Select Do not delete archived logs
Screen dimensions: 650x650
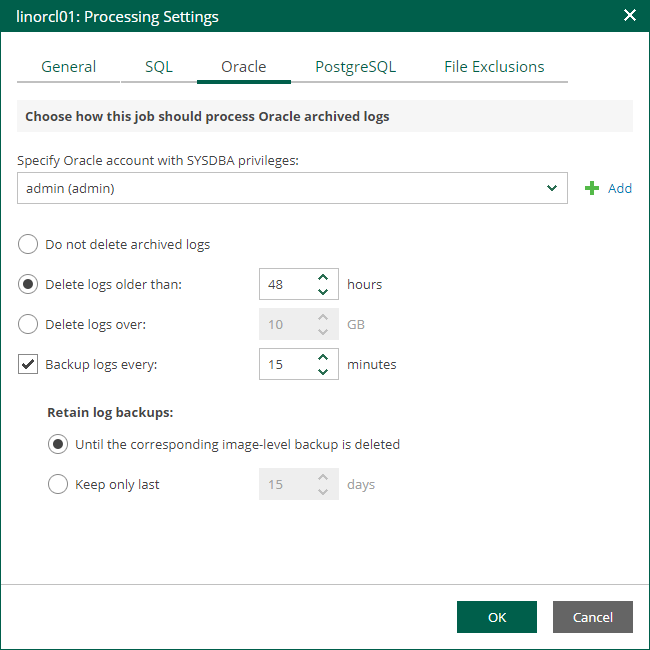tap(28, 244)
